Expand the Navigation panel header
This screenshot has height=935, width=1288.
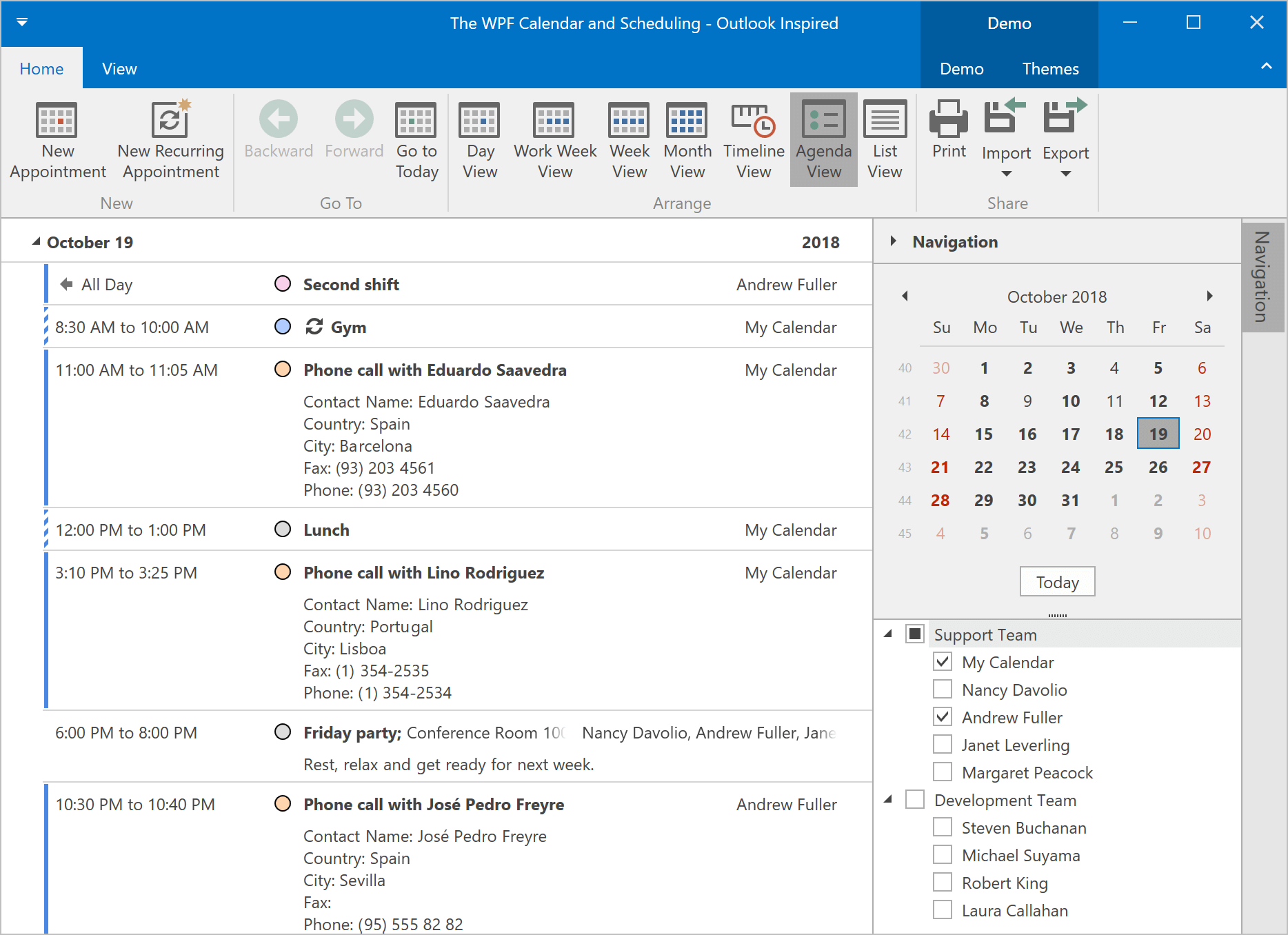point(894,241)
